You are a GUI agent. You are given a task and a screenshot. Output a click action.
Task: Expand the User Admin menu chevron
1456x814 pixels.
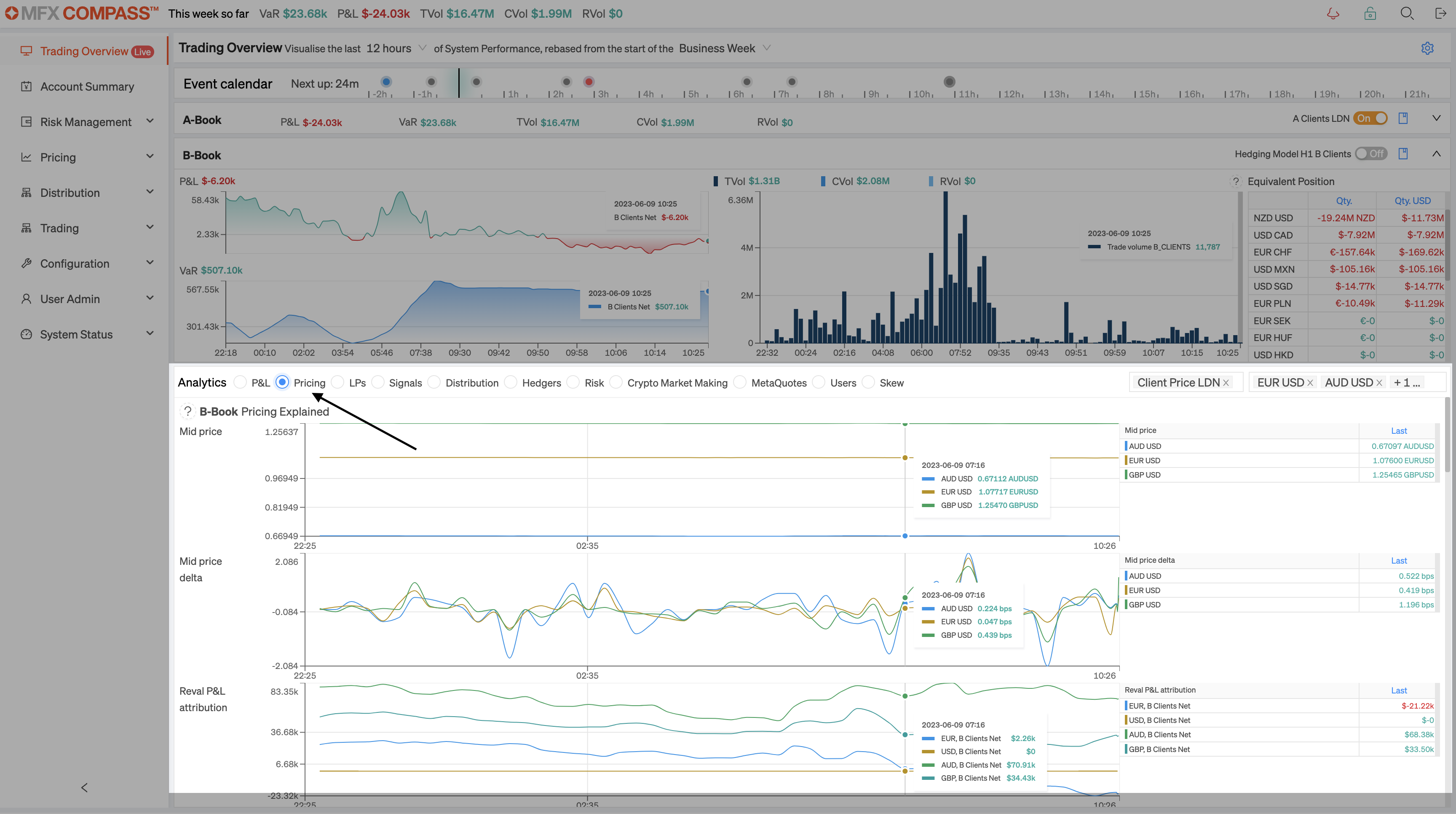(150, 298)
